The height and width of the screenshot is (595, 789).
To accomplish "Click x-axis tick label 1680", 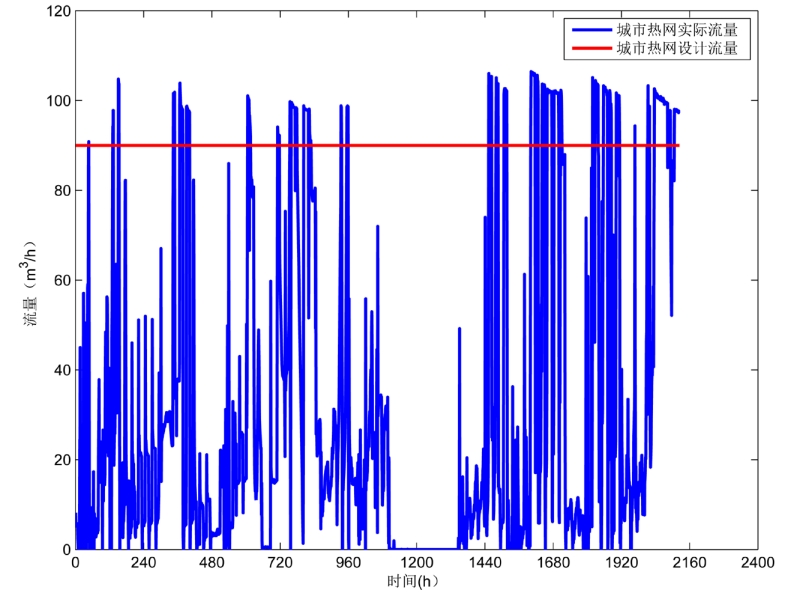I will pos(553,563).
